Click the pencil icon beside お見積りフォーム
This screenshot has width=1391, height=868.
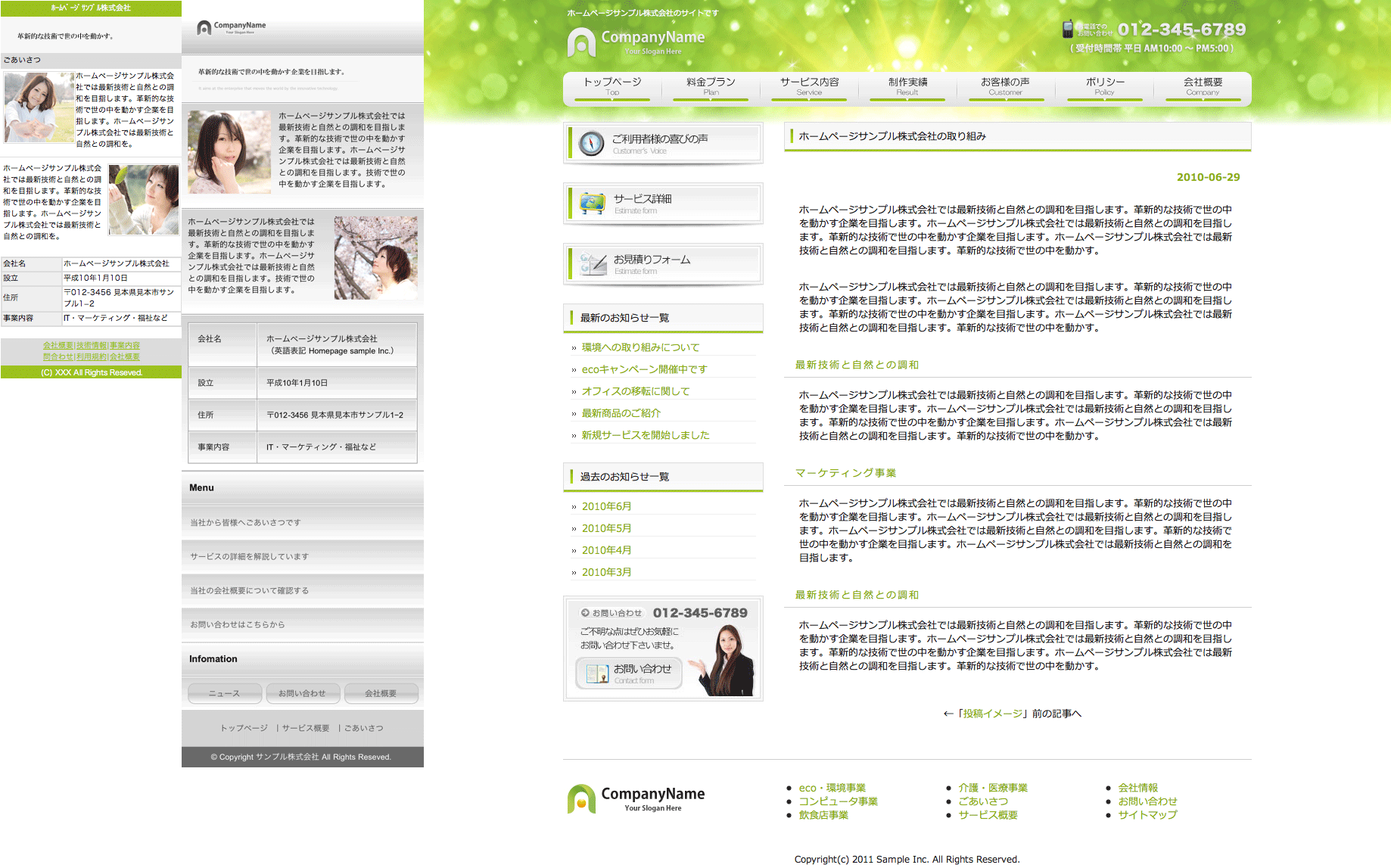pyautogui.click(x=593, y=263)
